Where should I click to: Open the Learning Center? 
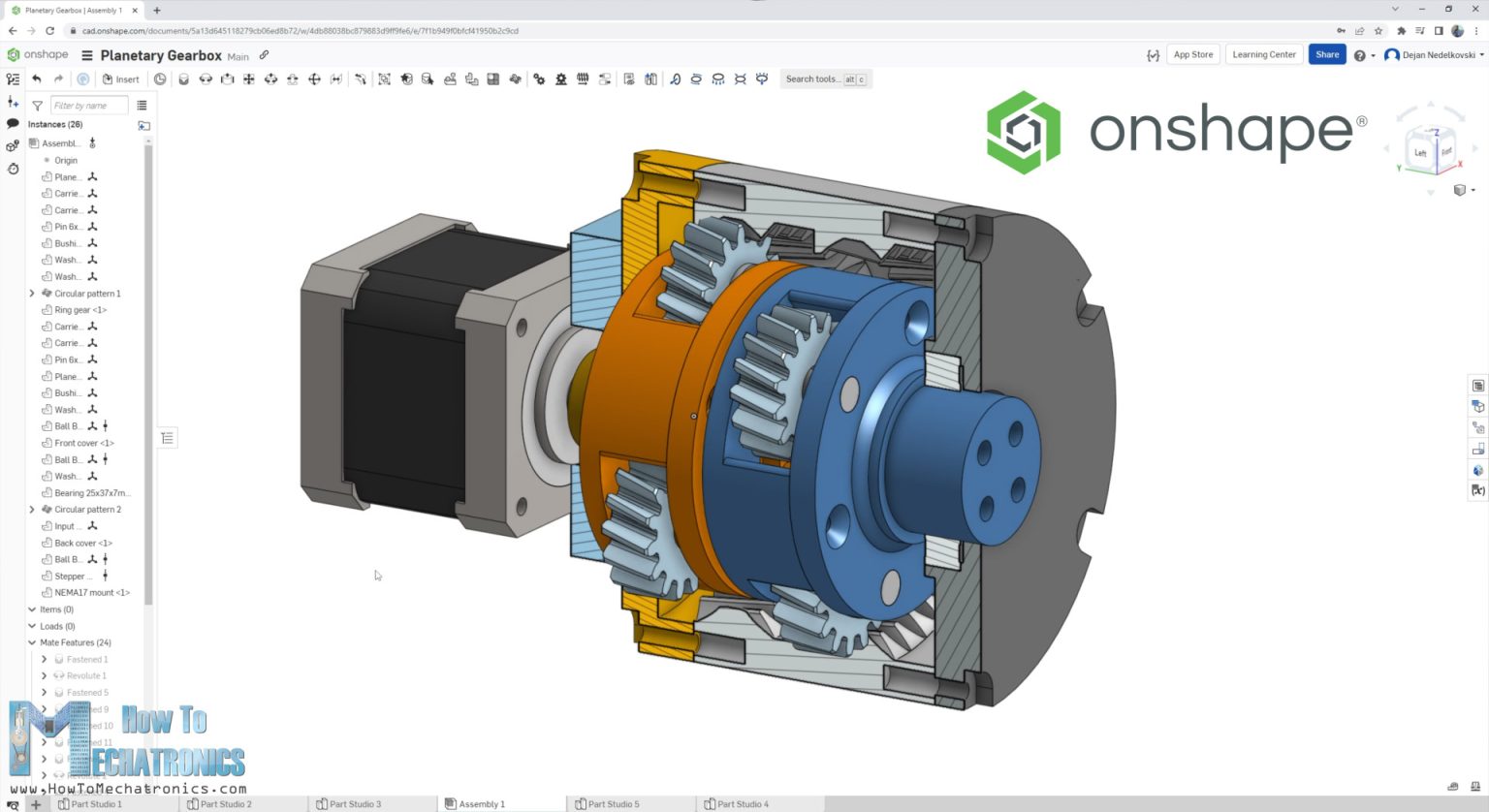1263,55
